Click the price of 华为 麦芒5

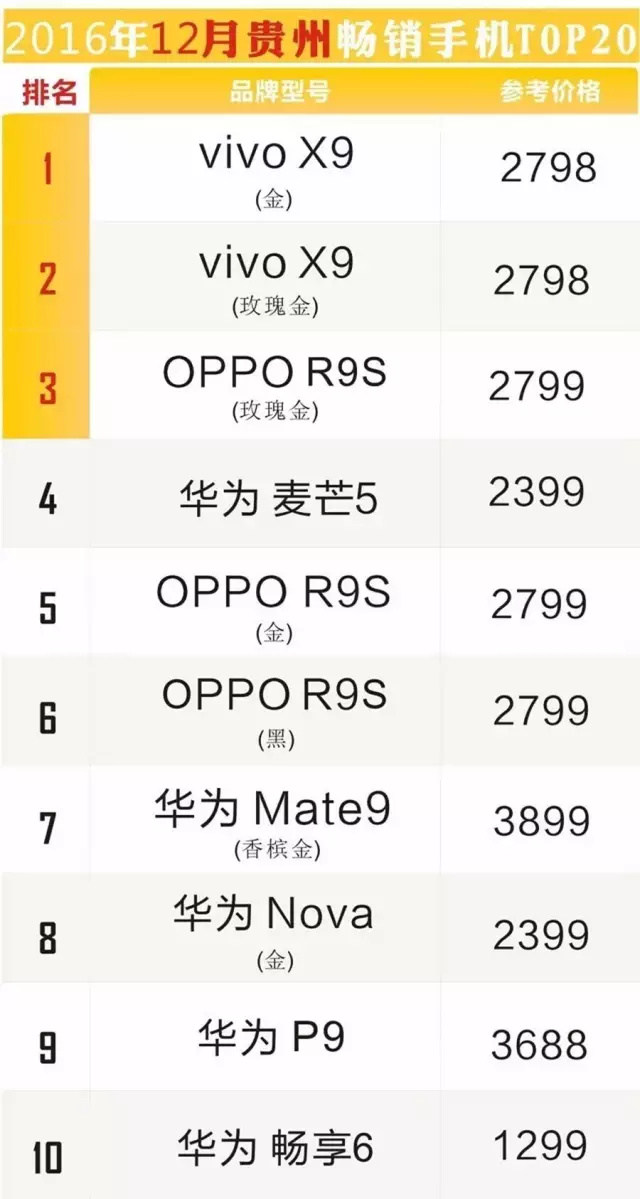[x=537, y=491]
